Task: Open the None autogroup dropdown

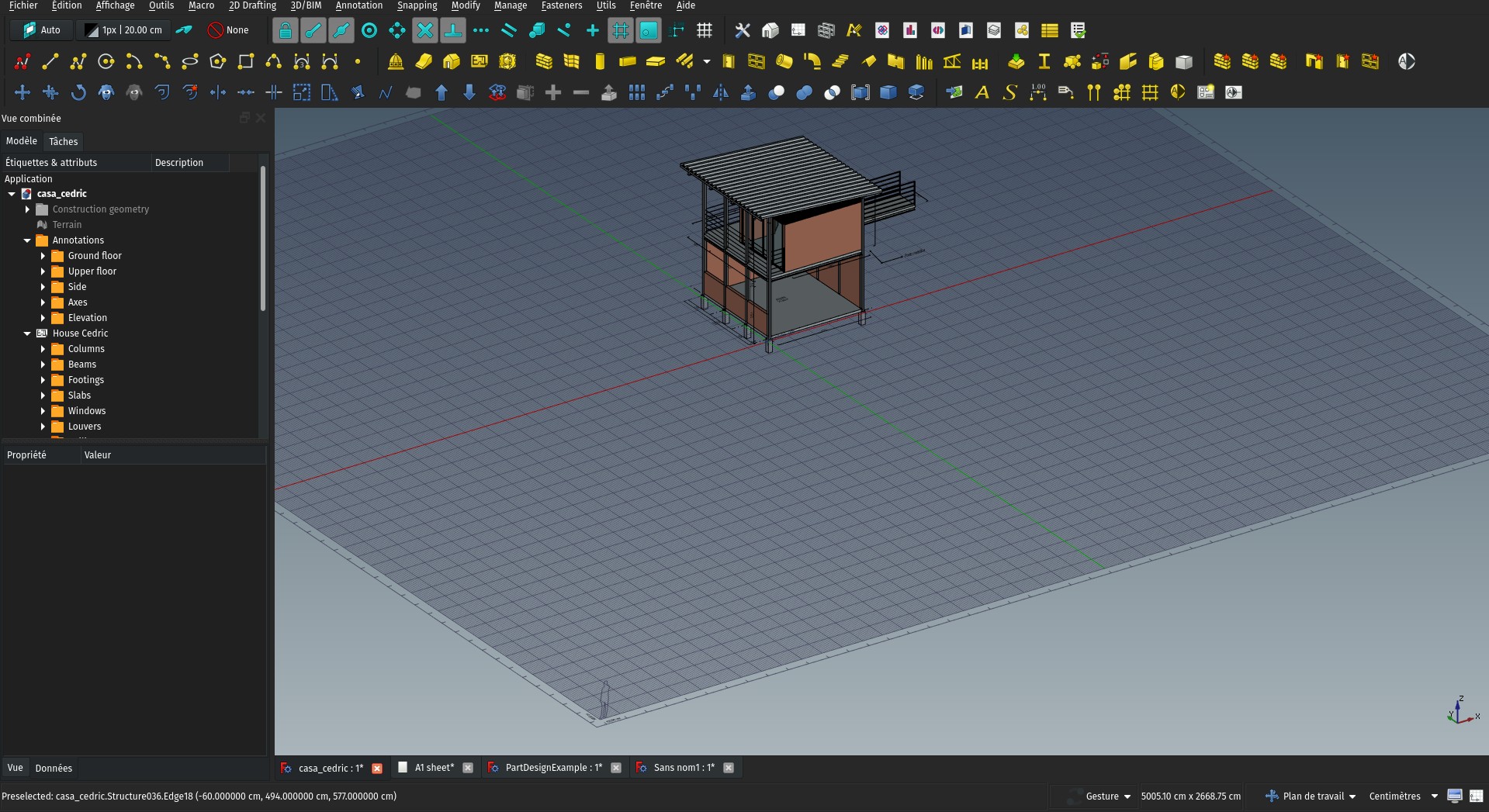Action: click(228, 30)
